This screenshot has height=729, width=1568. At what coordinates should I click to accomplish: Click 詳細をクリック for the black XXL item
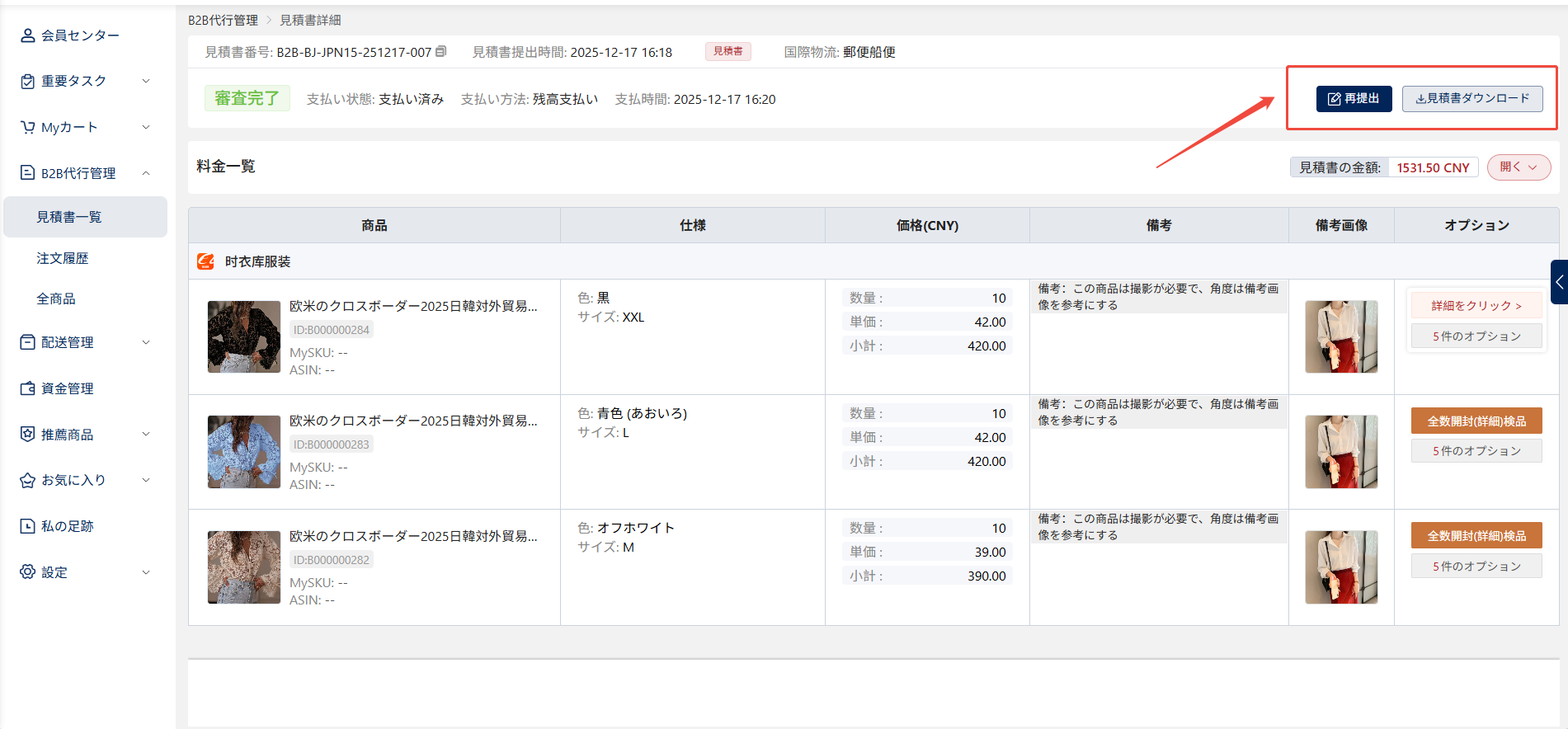(1476, 305)
